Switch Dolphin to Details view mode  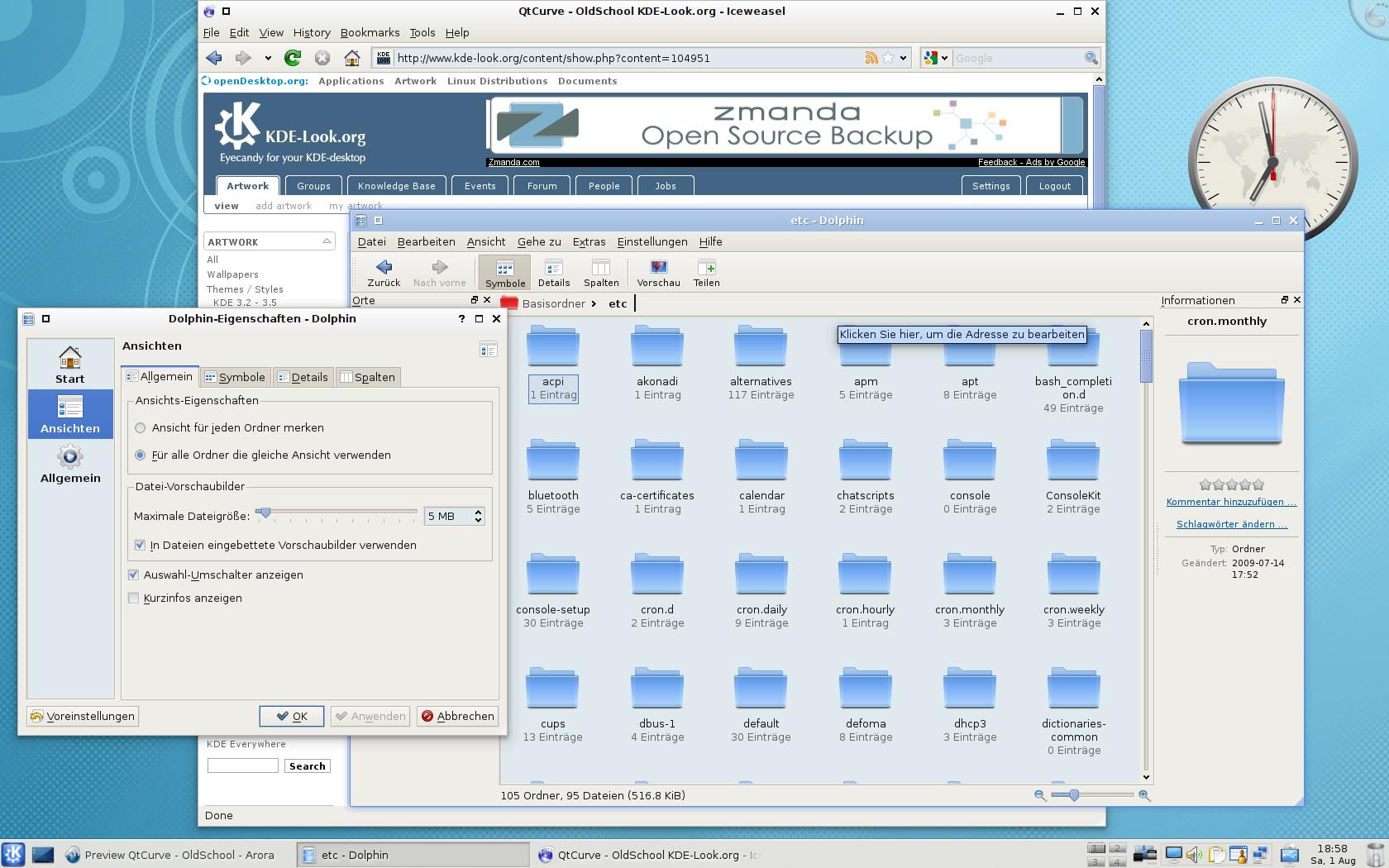(553, 272)
